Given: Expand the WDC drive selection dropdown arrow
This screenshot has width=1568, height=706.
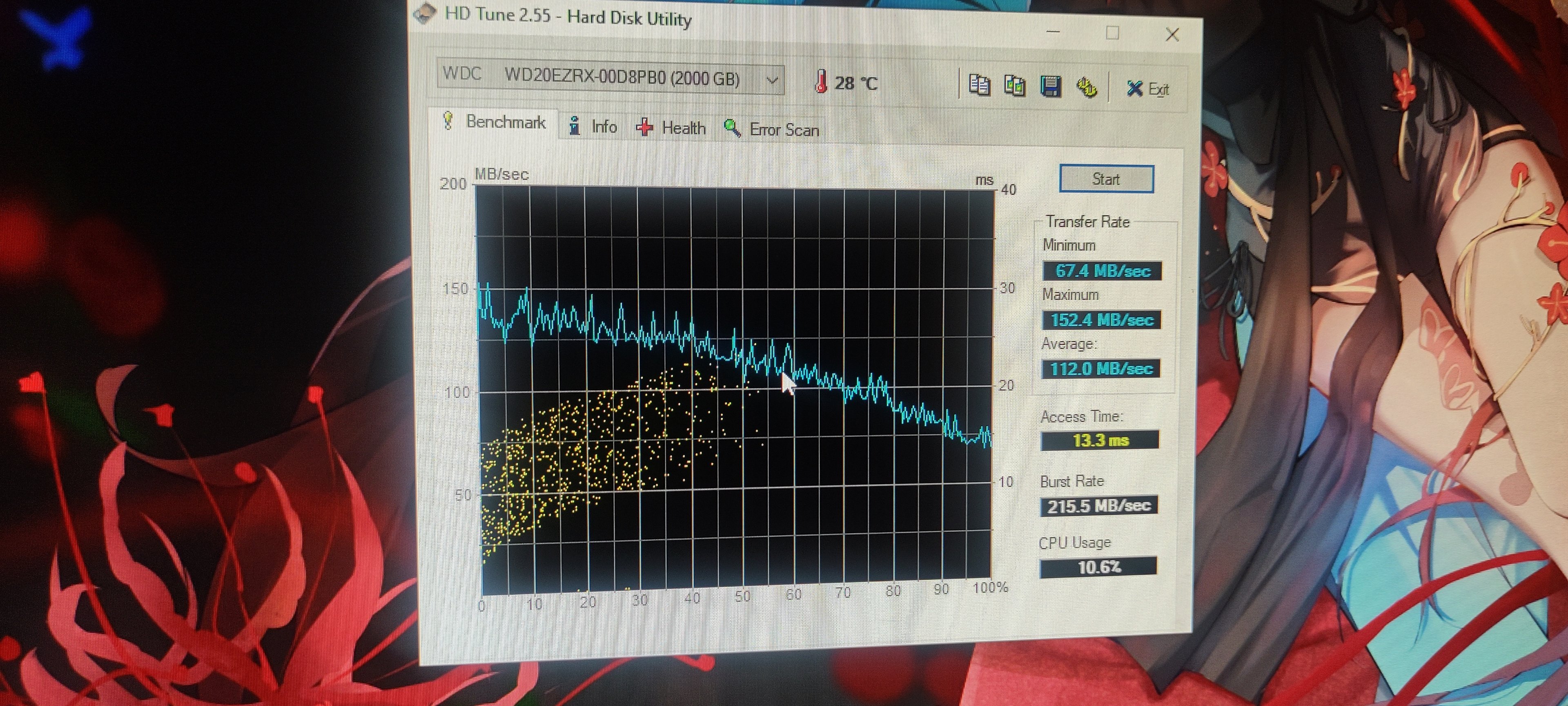Looking at the screenshot, I should (772, 80).
